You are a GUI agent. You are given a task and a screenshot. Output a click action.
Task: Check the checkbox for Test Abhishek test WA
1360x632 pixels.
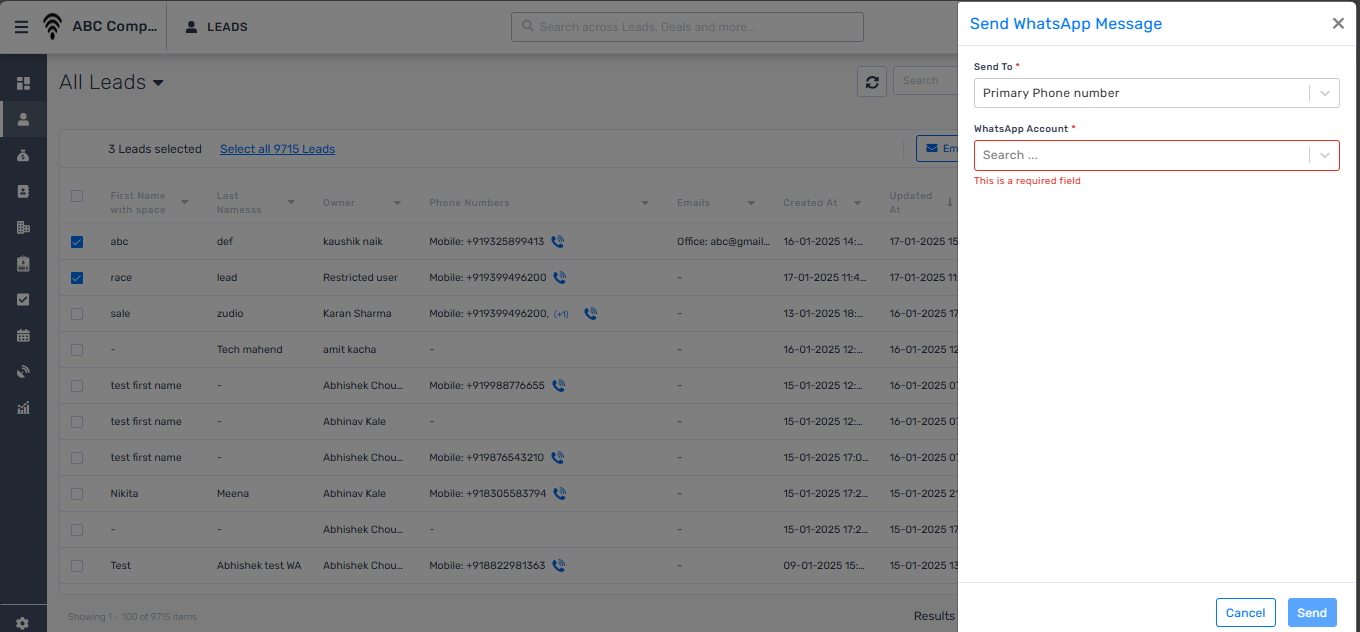[77, 566]
